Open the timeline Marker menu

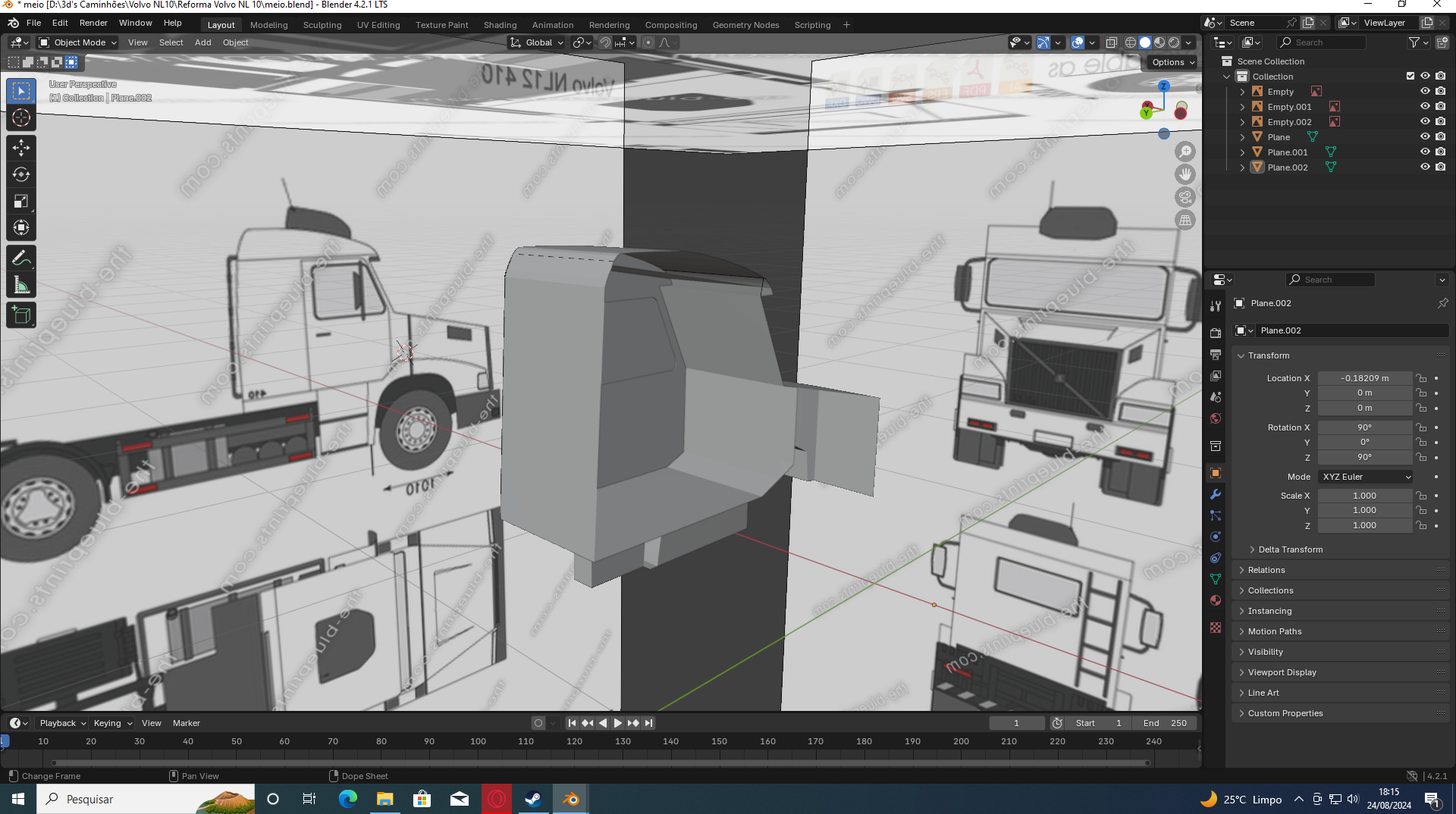click(187, 723)
